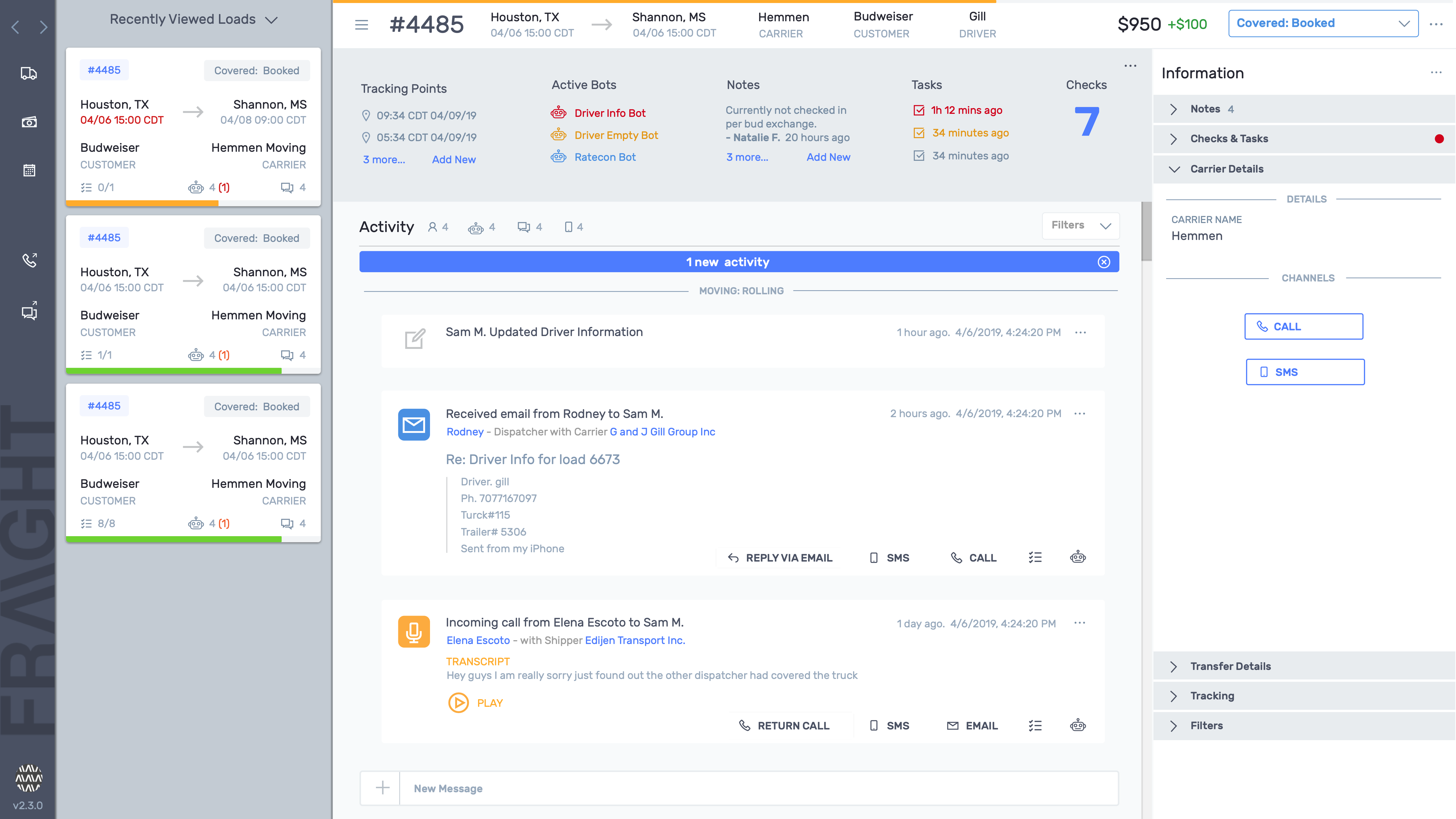The height and width of the screenshot is (819, 1456).
Task: Open the Information panel three-dot menu
Action: click(1436, 72)
